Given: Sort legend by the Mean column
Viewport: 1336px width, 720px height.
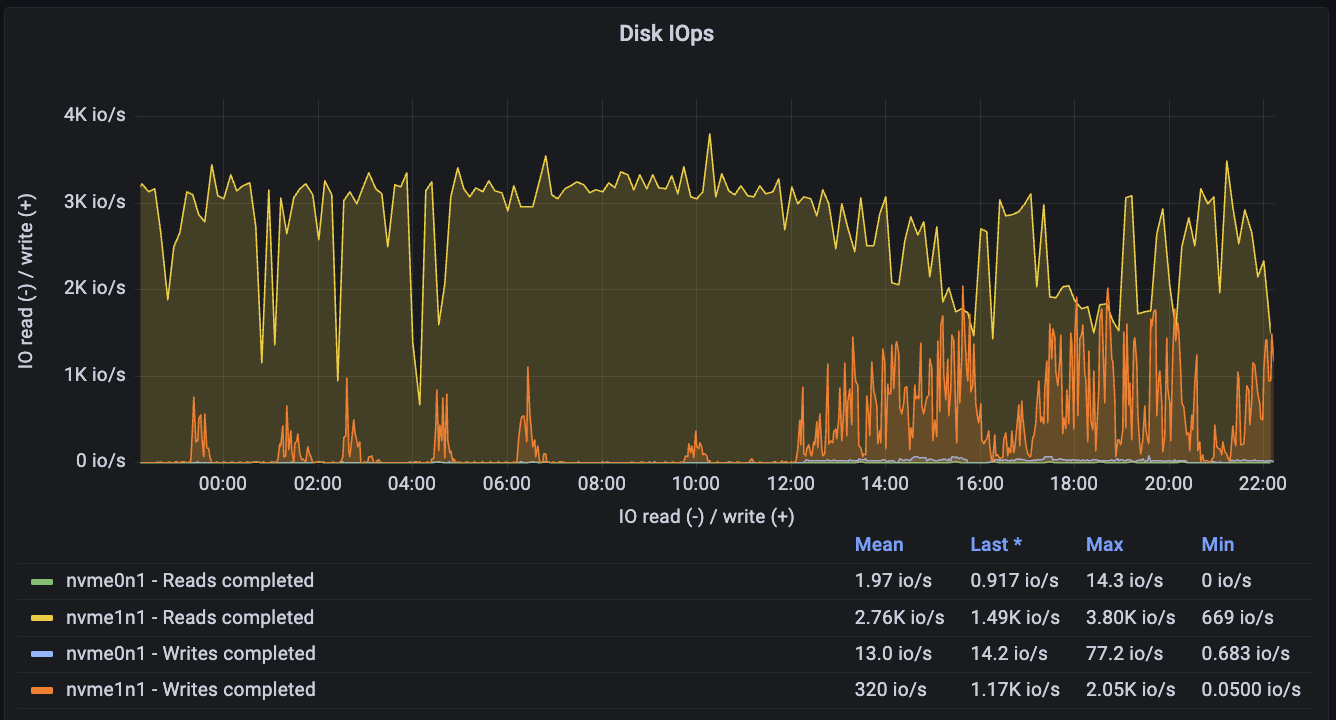Looking at the screenshot, I should (878, 545).
